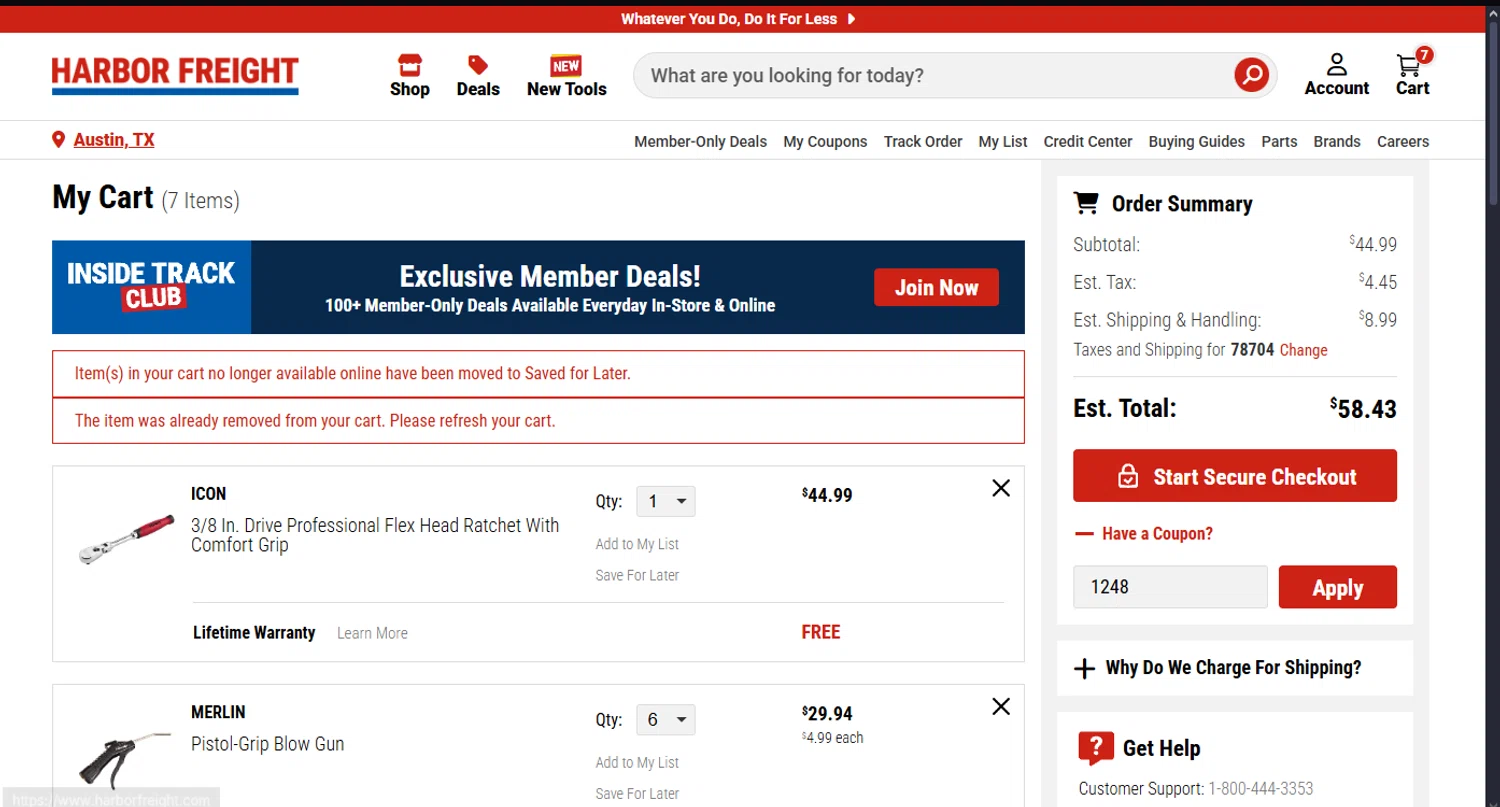
Task: Open Track Order menu item
Action: coord(923,141)
